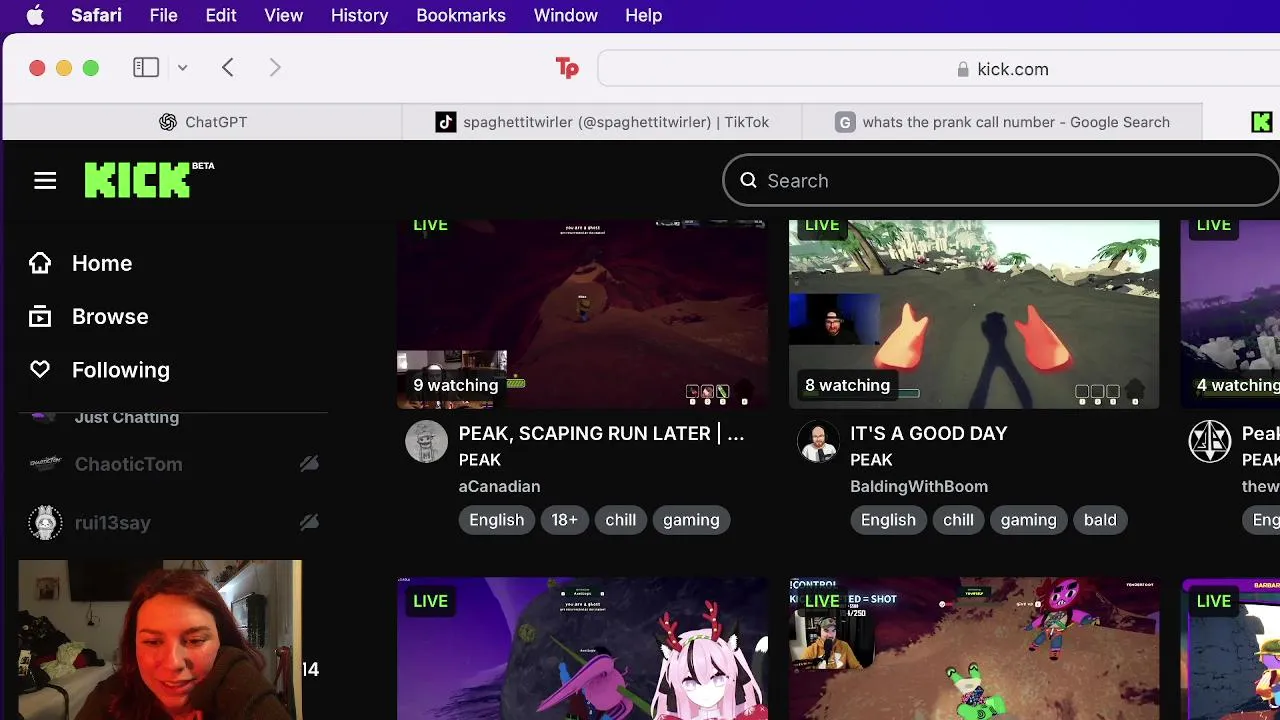1280x720 pixels.
Task: Select rui13say in the sidebar
Action: click(113, 523)
